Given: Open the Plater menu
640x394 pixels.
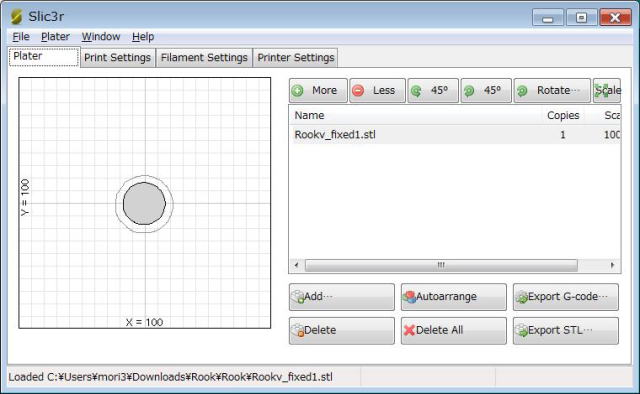Looking at the screenshot, I should pos(55,37).
